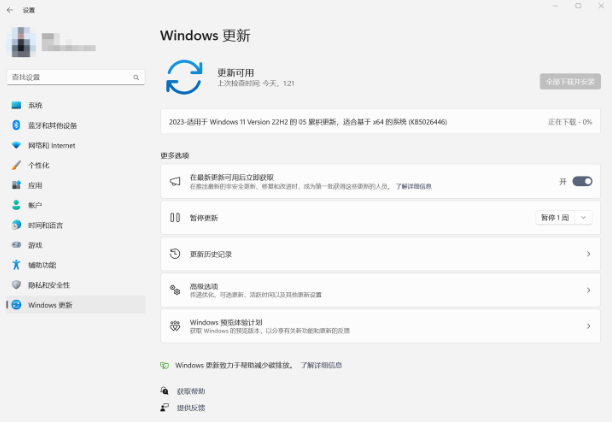Click the large blue update sync icon

[x=184, y=77]
